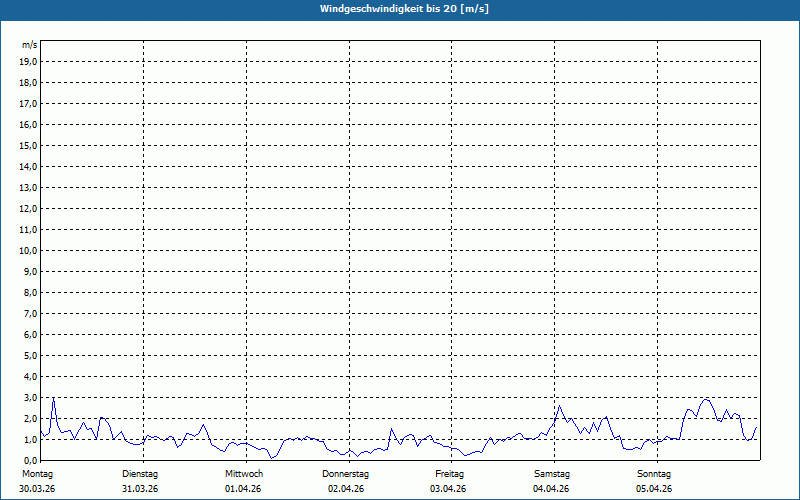Click the date label 30.03.26
The image size is (800, 500).
[x=37, y=489]
